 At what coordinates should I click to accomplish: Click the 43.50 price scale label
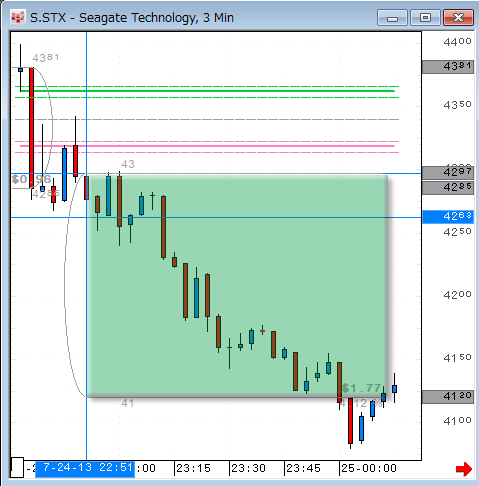tap(457, 105)
